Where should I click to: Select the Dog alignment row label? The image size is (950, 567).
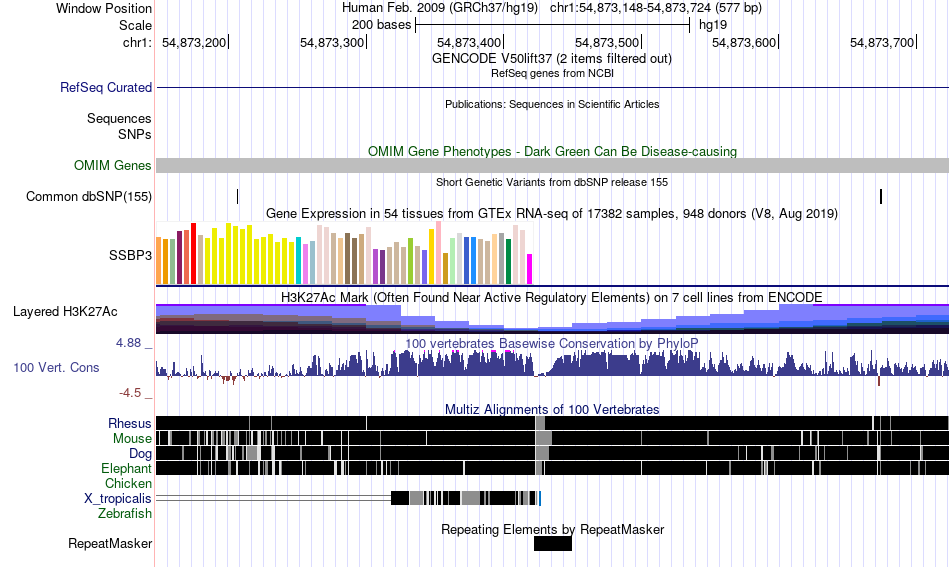[140, 453]
